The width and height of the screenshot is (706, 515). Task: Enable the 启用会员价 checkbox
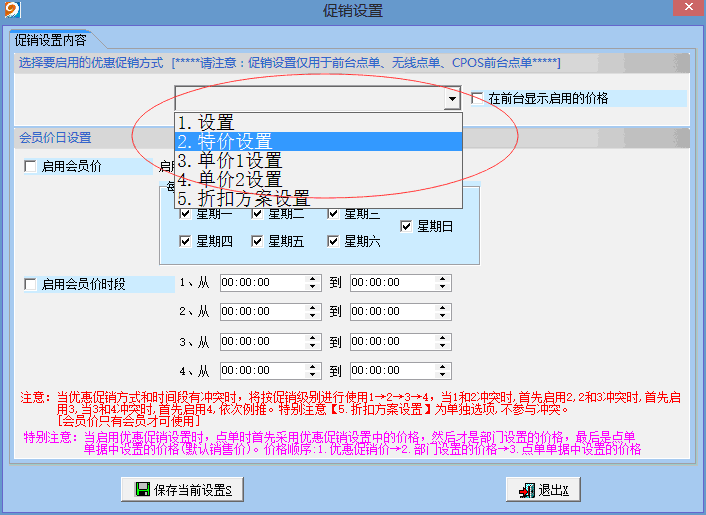click(x=30, y=166)
